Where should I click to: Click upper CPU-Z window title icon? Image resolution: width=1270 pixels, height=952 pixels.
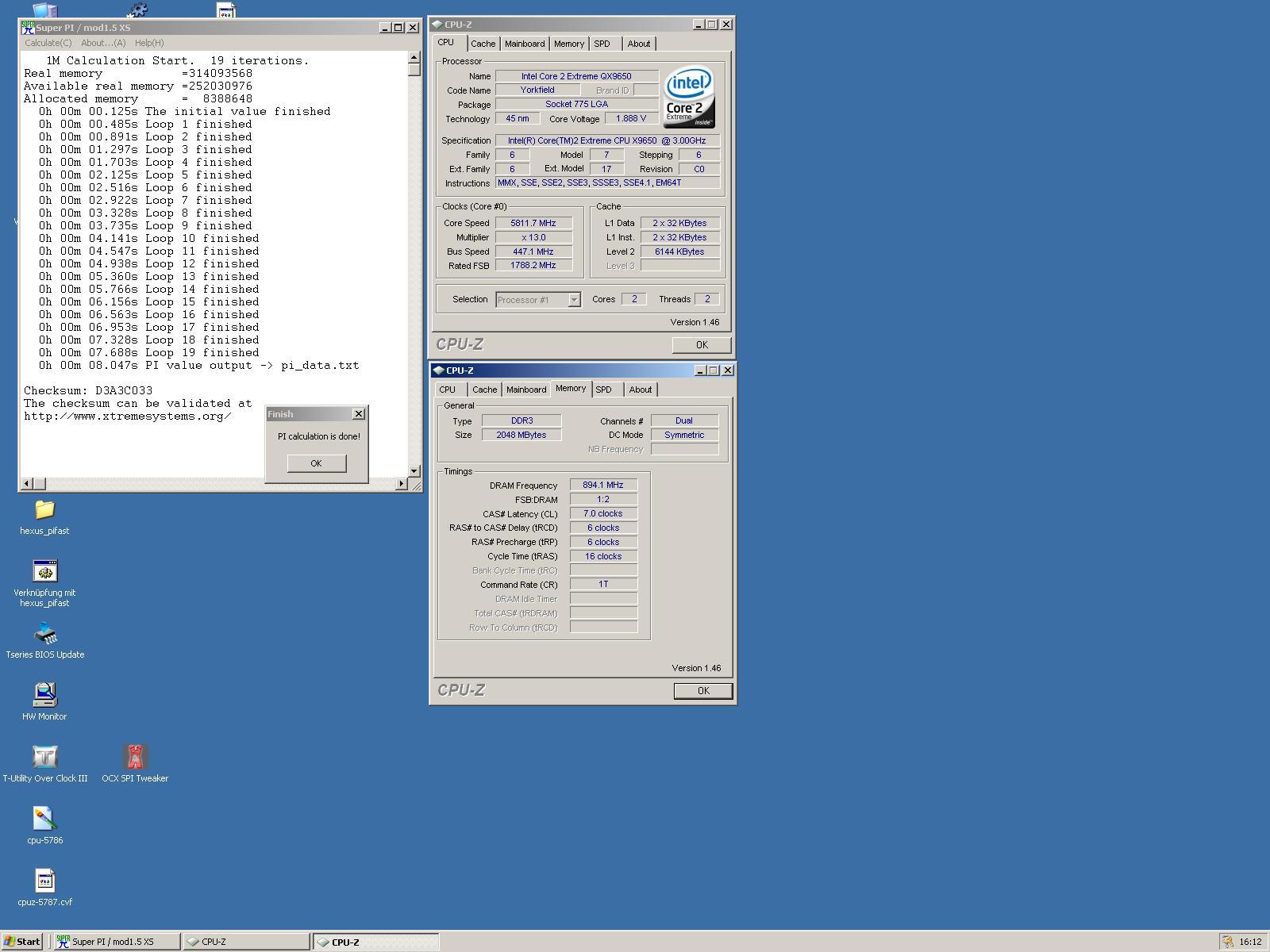tap(437, 25)
